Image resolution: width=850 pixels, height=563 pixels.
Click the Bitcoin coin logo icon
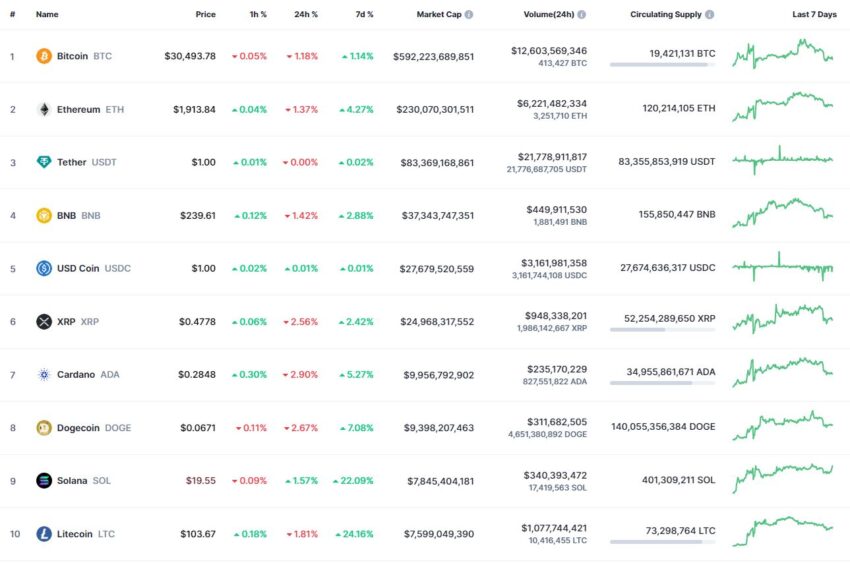pyautogui.click(x=44, y=56)
